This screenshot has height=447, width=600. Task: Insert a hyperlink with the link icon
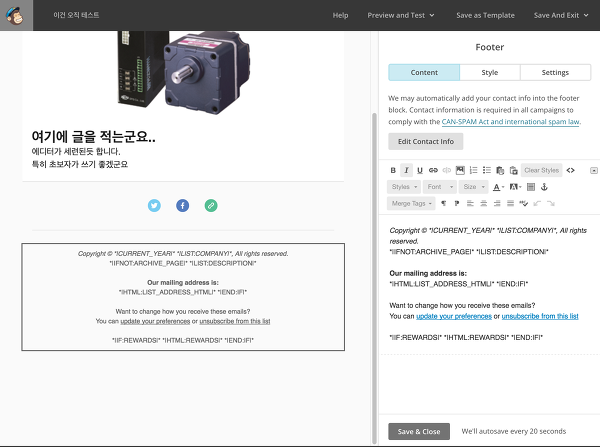[x=433, y=170]
